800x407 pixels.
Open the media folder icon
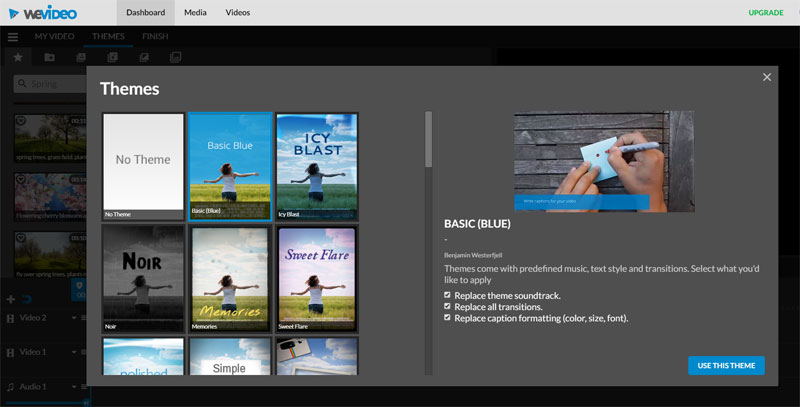49,57
